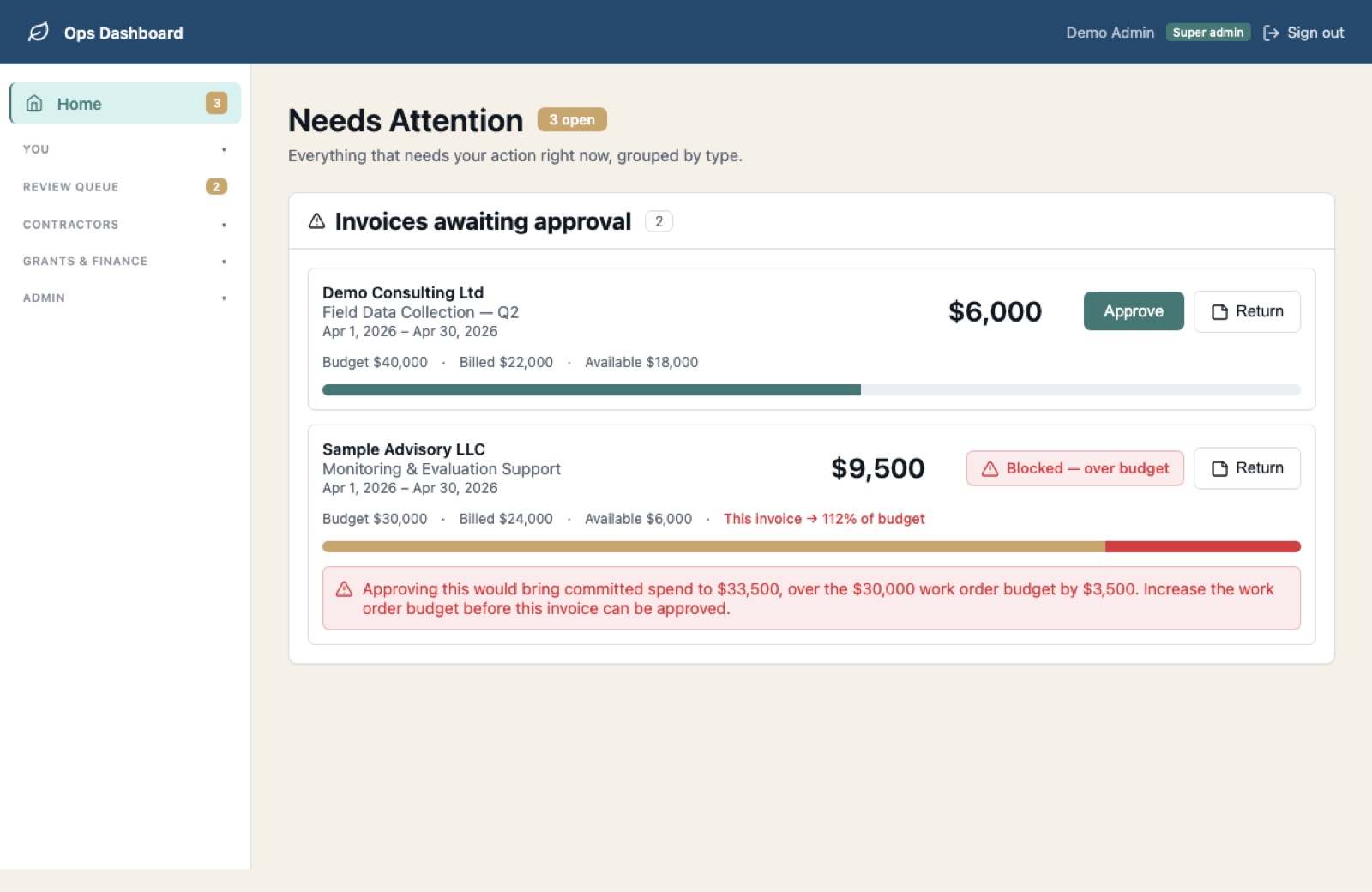
Task: Select the GRANTS & FINANCE sidebar label
Action: point(85,262)
